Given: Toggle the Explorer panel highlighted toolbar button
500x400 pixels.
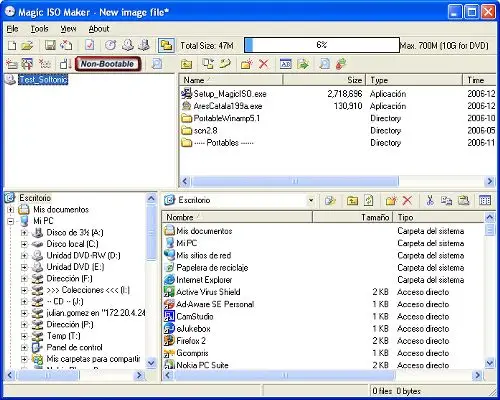Looking at the screenshot, I should tap(166, 45).
